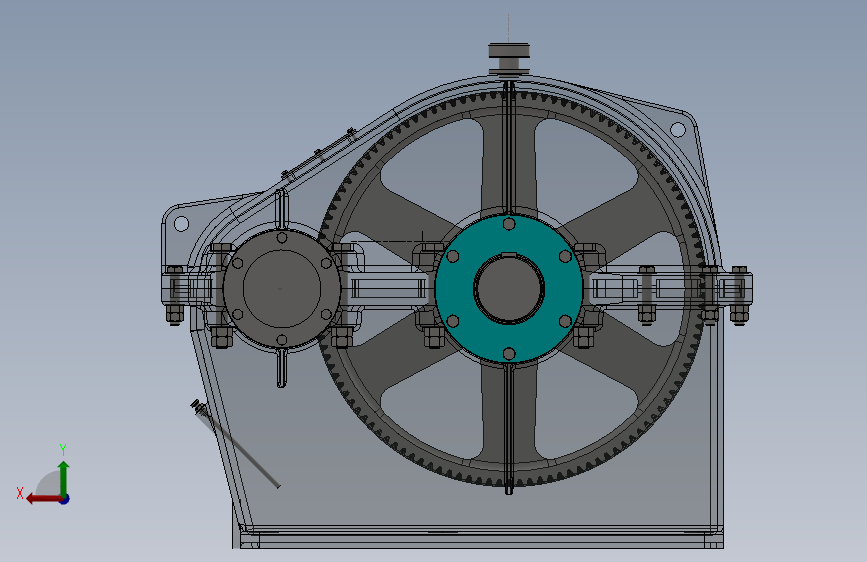
Task: Click the "X" axis label
Action: [20, 493]
